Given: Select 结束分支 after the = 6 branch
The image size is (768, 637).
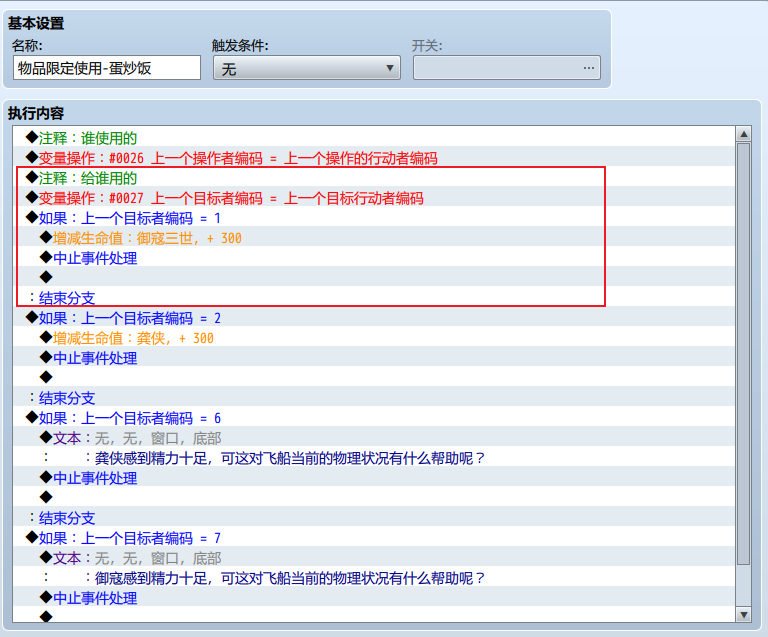Looking at the screenshot, I should [374, 517].
